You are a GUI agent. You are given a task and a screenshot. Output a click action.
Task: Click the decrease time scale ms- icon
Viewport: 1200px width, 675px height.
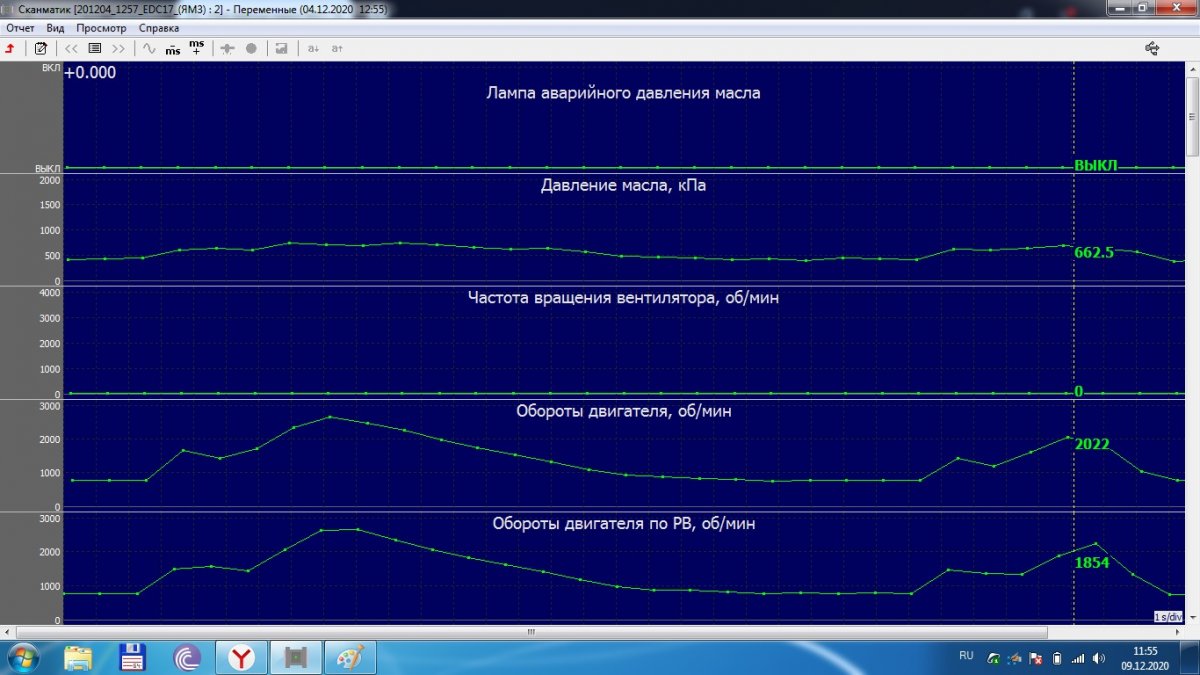(173, 48)
